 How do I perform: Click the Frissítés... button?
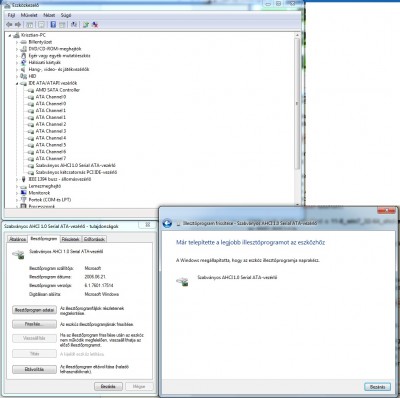pos(34,324)
